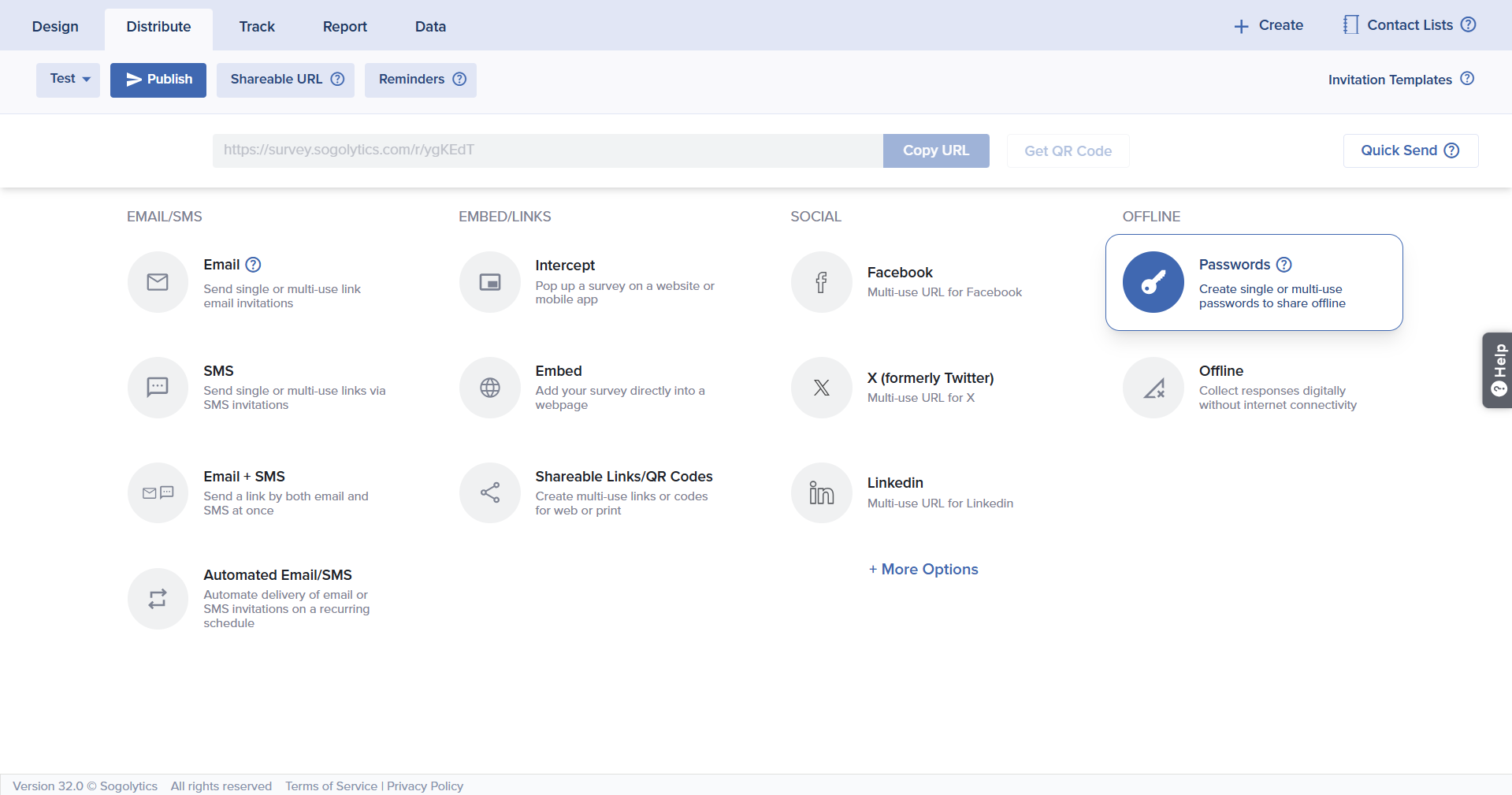Select the X (formerly Twitter) icon
The height and width of the screenshot is (795, 1512).
tap(821, 388)
